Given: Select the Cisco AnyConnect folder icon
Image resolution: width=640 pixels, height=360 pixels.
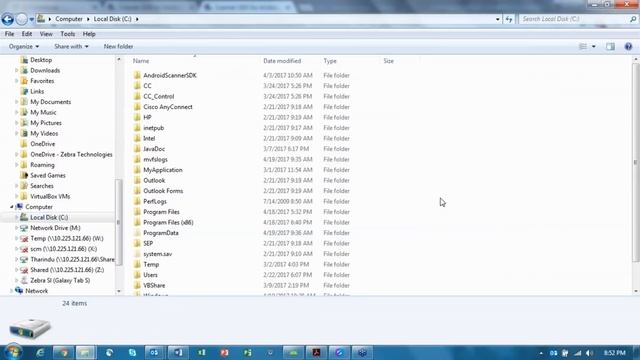Looking at the screenshot, I should pos(137,107).
